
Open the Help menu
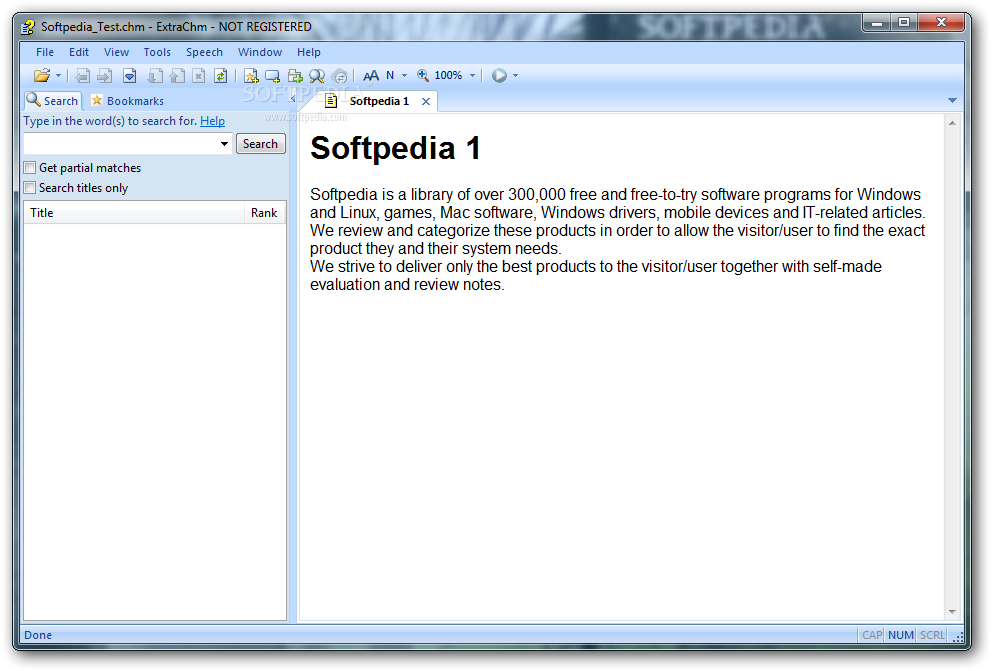click(309, 52)
